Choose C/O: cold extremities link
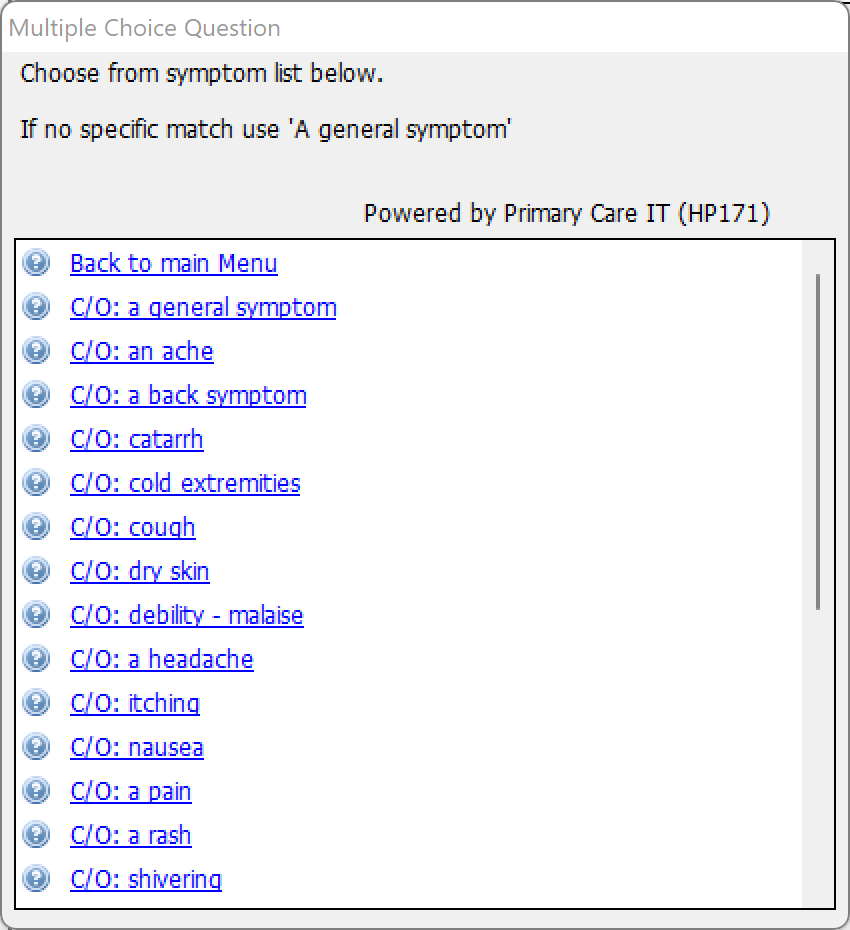This screenshot has width=850, height=930. click(x=185, y=483)
